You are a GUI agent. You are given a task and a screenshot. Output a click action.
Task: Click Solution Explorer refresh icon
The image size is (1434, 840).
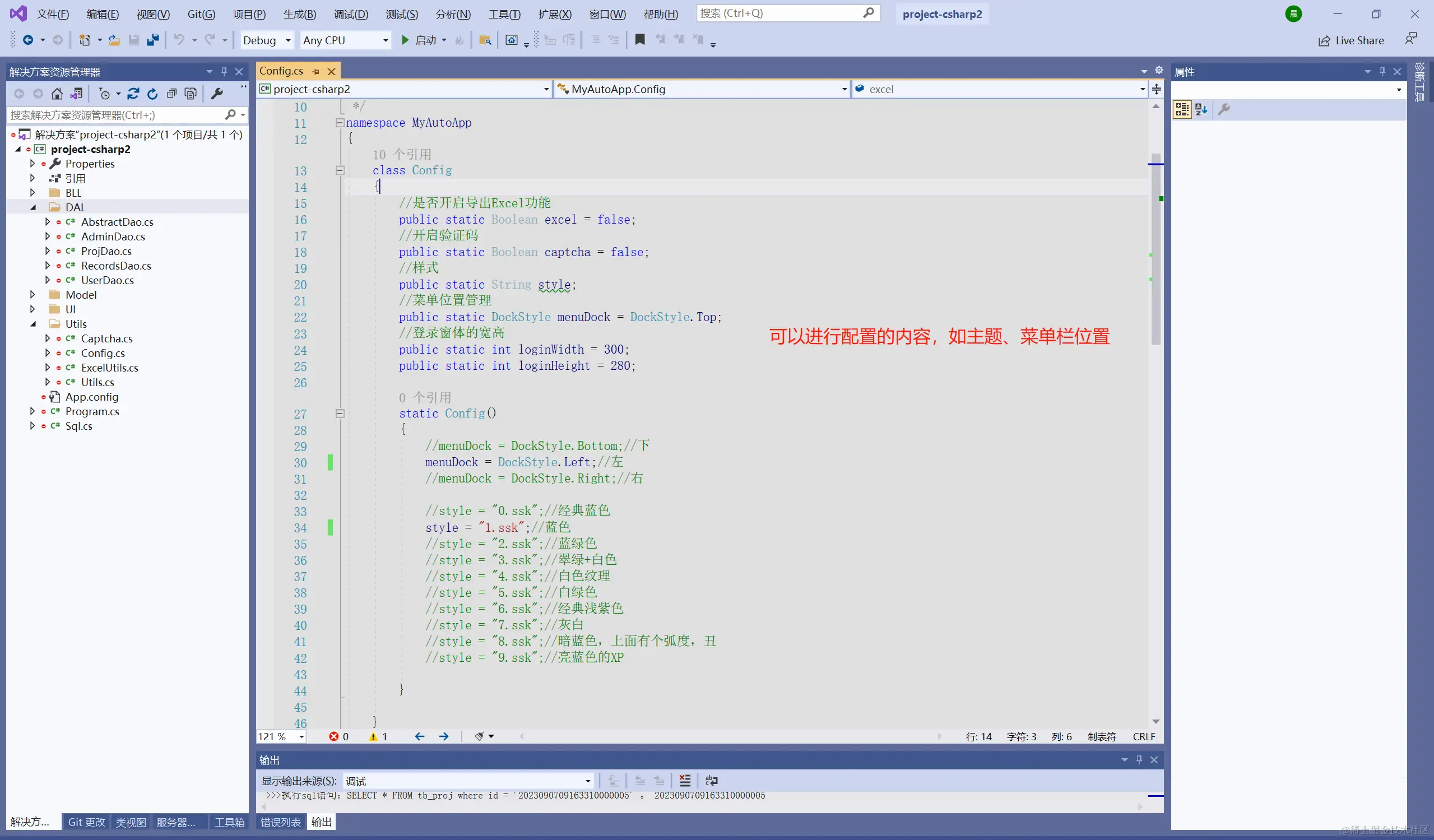click(x=152, y=94)
